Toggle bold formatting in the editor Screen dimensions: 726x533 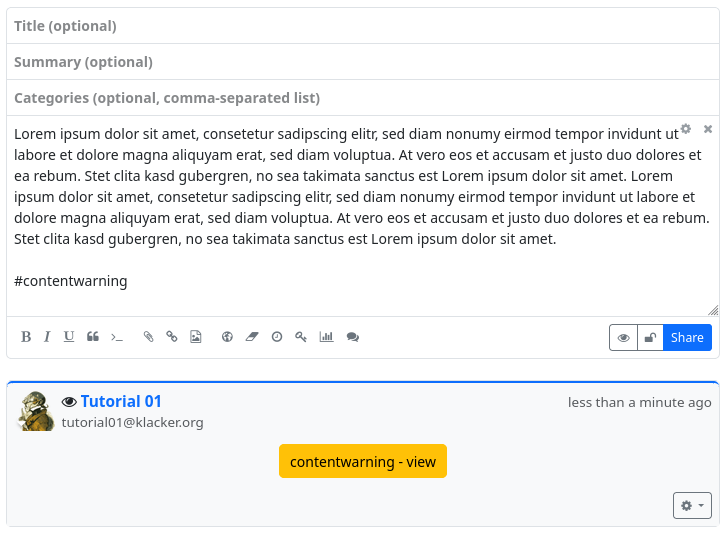[x=26, y=337]
